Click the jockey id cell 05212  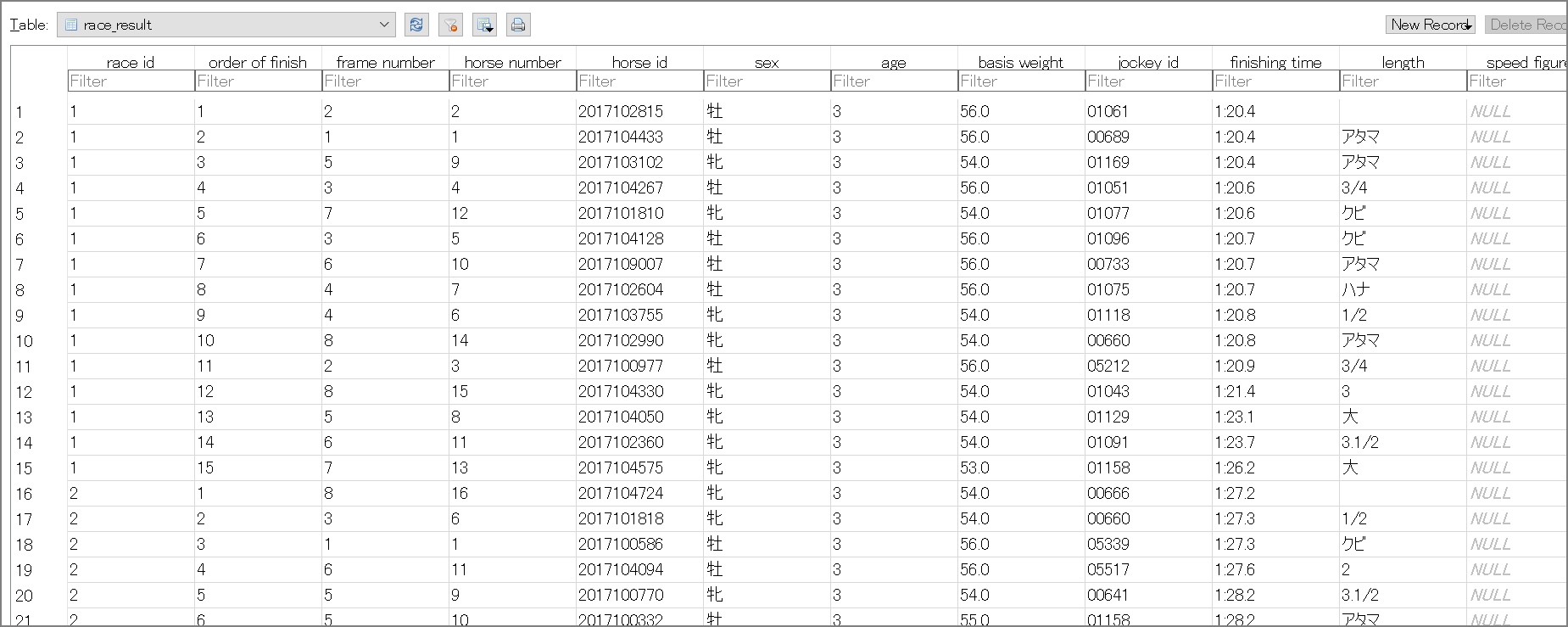pos(1108,366)
